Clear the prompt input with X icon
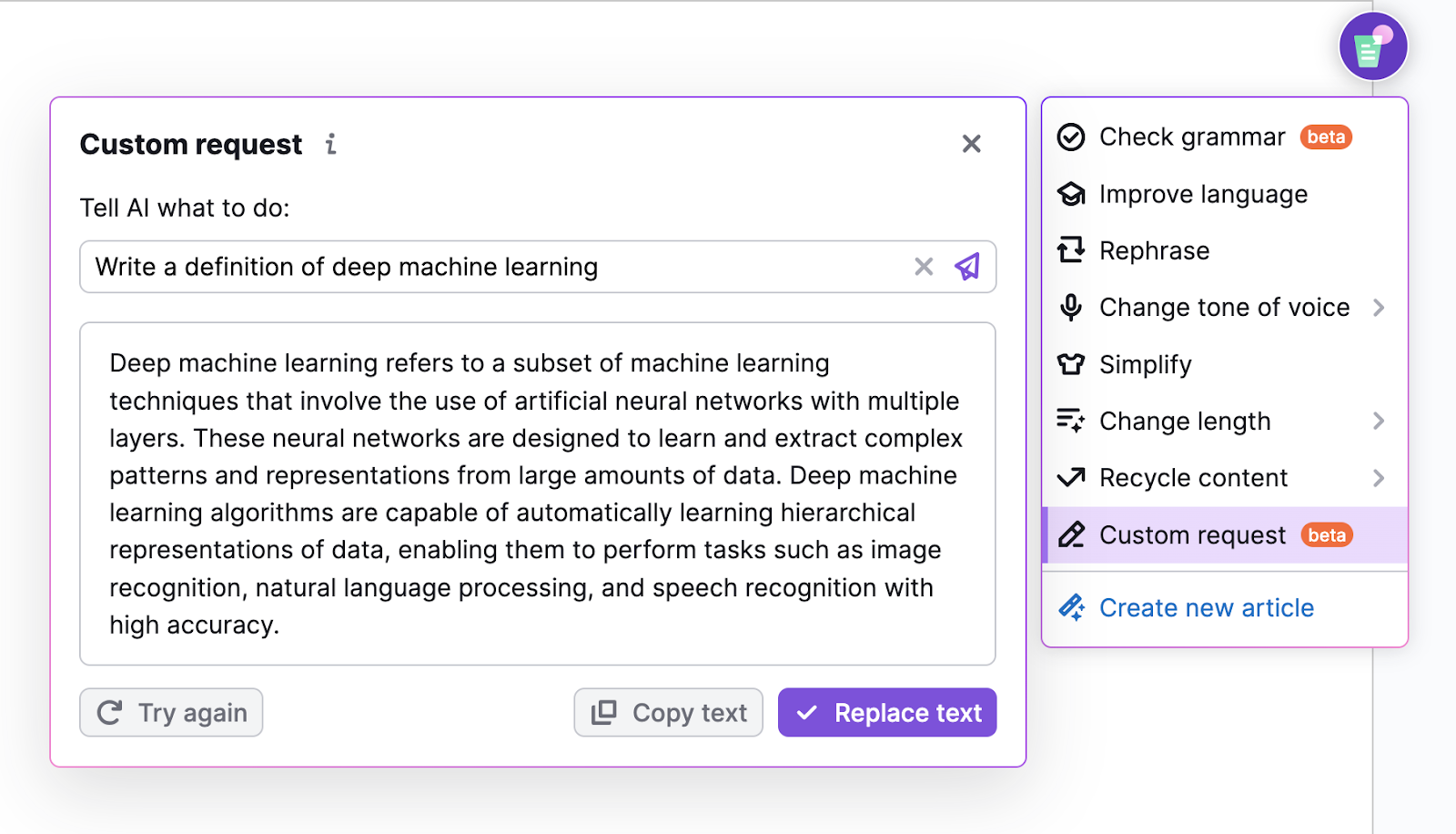1456x834 pixels. pos(924,267)
